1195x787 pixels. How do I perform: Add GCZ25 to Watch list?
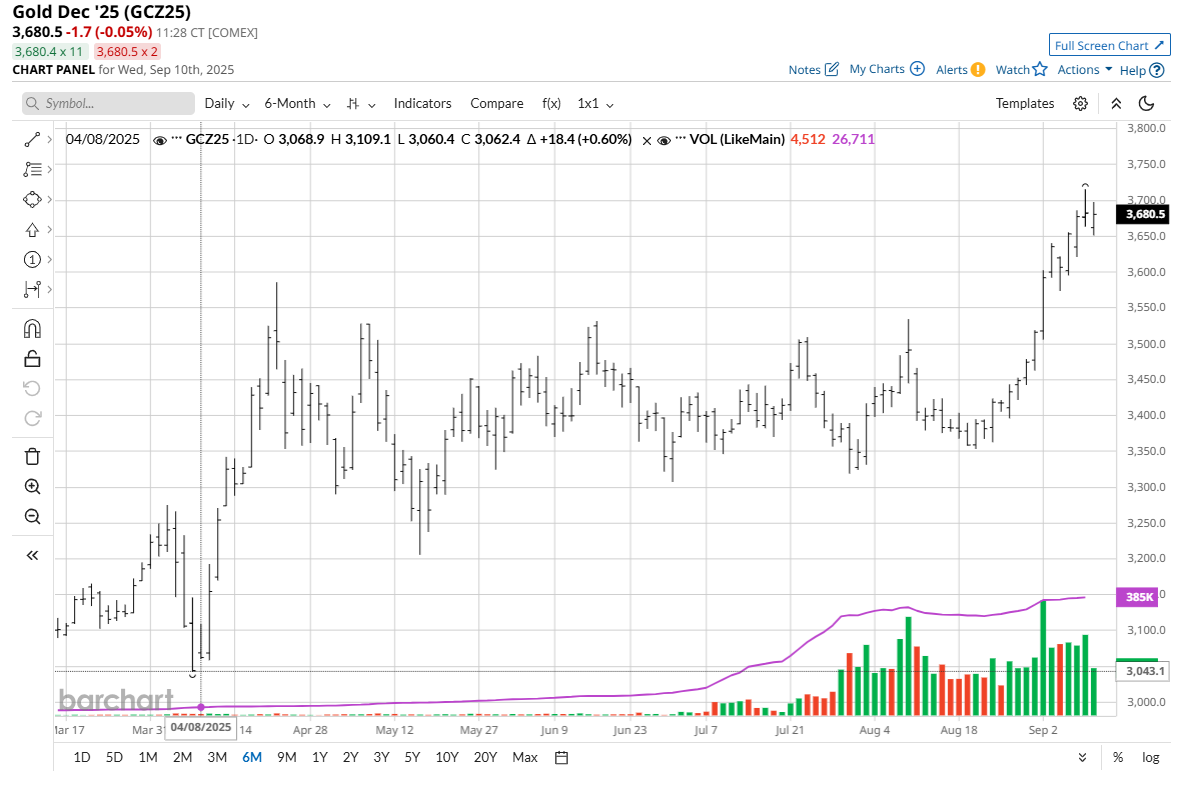(x=1021, y=69)
